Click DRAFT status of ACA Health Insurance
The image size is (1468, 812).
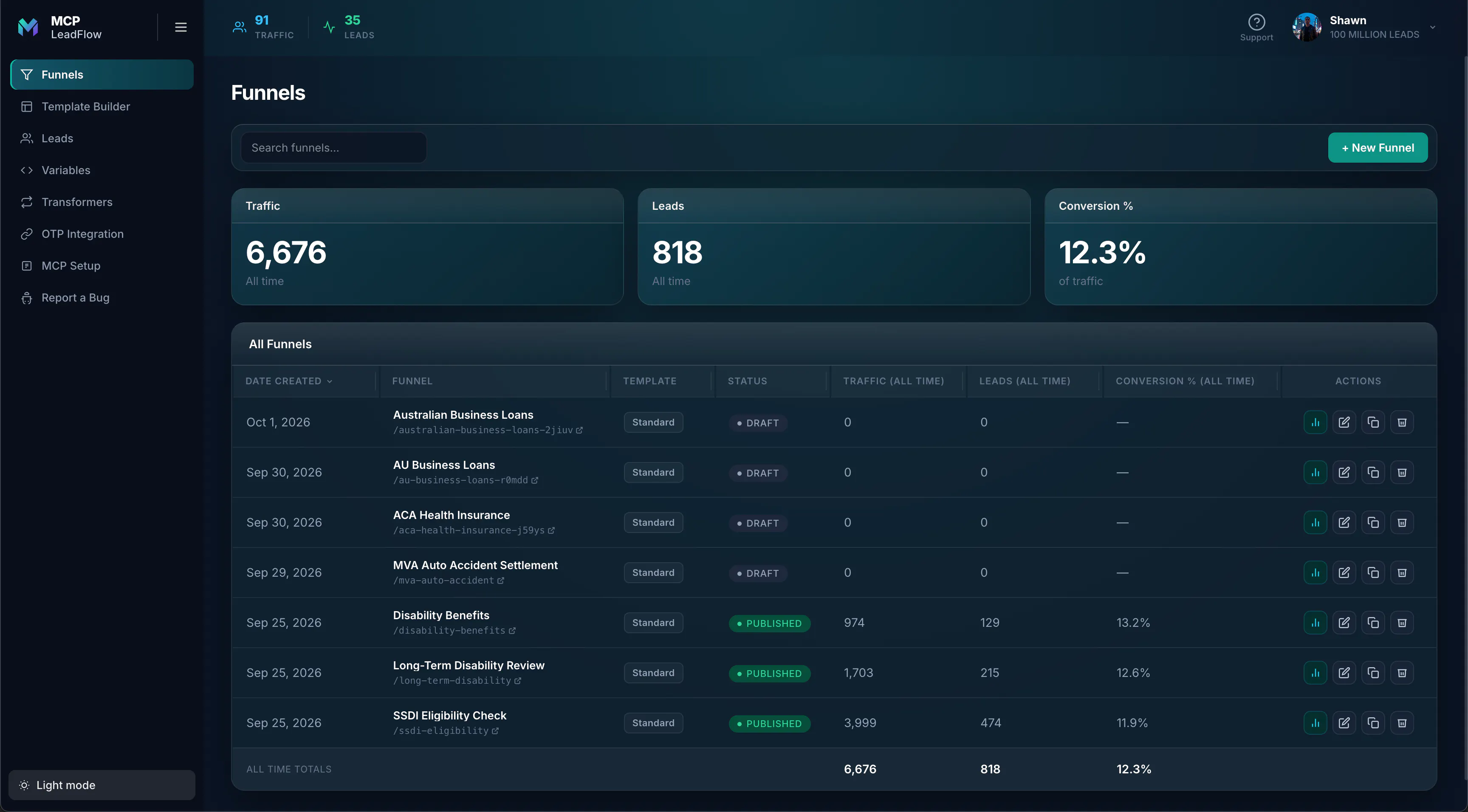point(758,523)
